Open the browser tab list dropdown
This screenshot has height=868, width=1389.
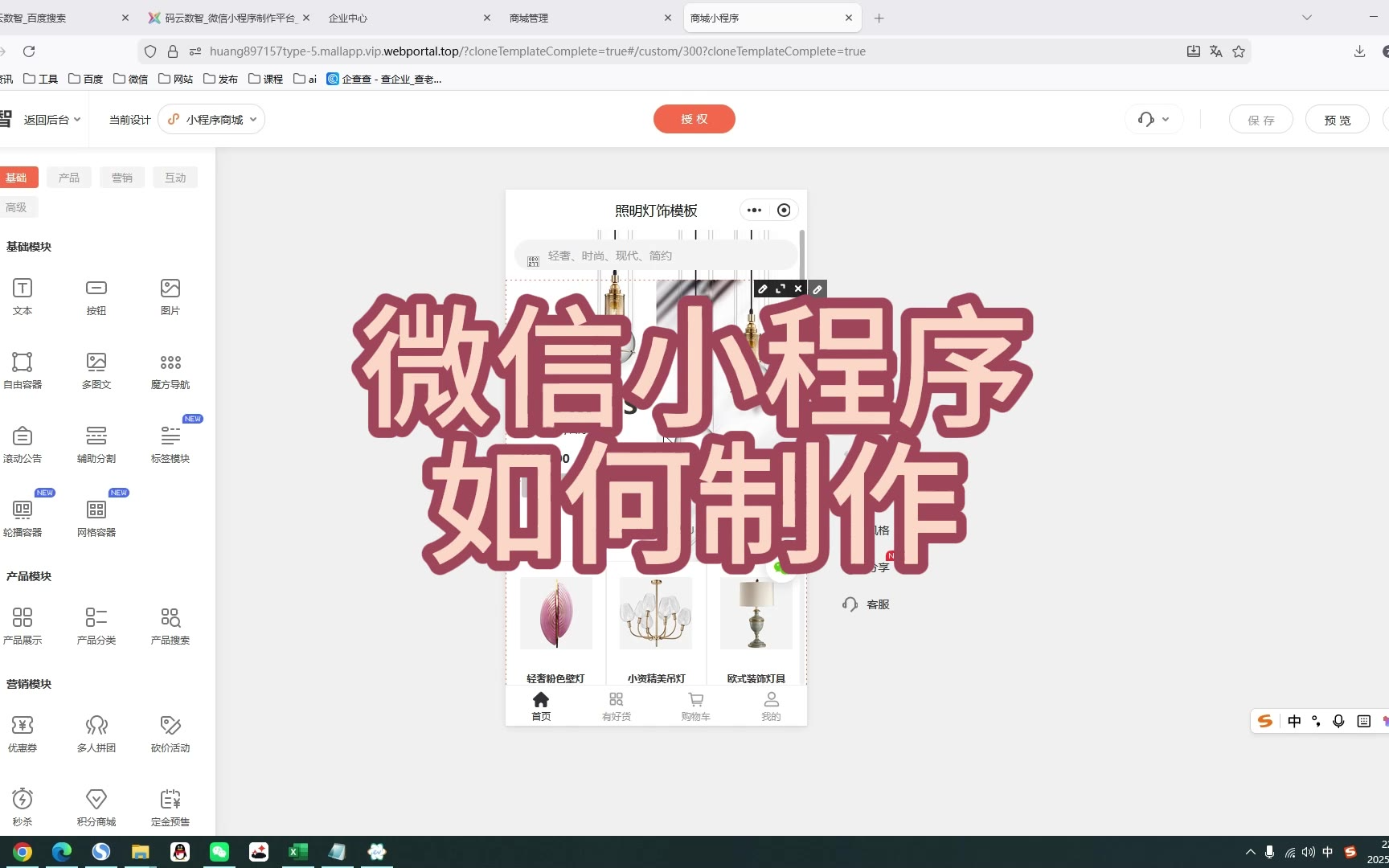[1307, 18]
